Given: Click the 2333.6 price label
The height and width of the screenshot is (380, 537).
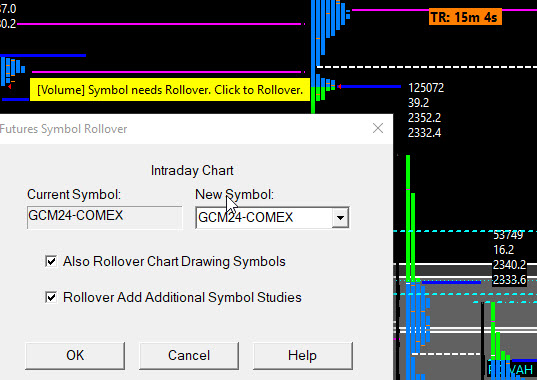Looking at the screenshot, I should tap(509, 280).
